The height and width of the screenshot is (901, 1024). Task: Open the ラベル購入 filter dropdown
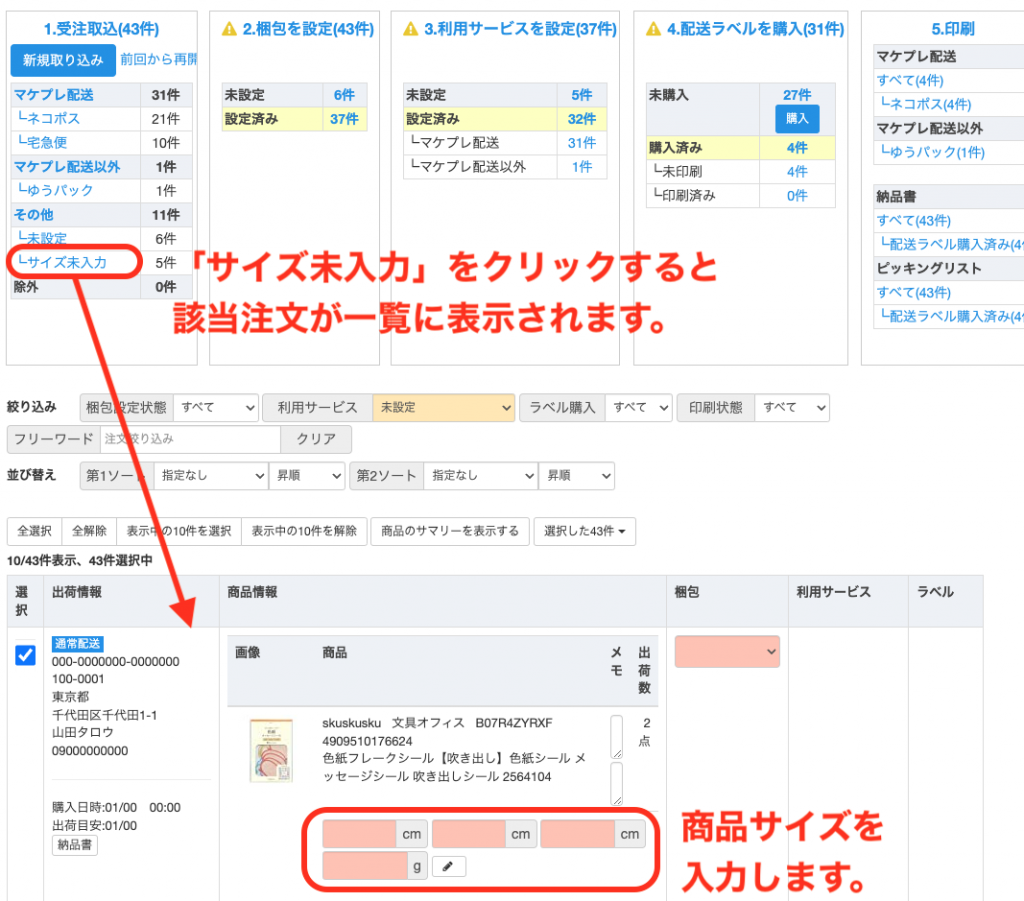click(x=638, y=407)
